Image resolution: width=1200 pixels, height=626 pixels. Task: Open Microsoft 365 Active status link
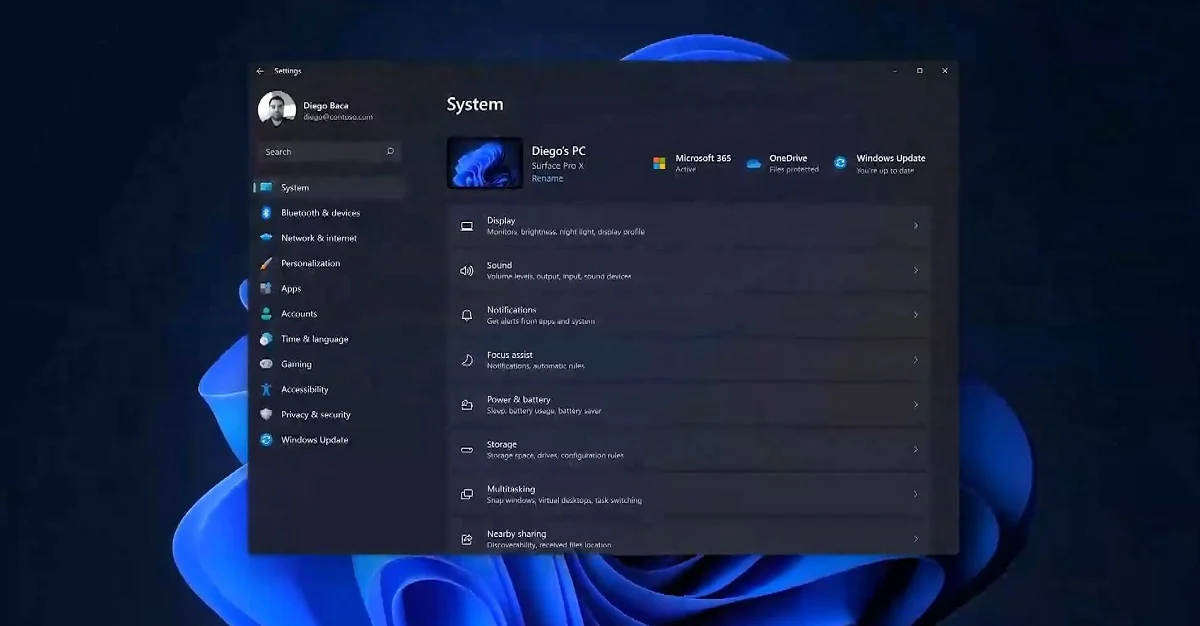[692, 163]
